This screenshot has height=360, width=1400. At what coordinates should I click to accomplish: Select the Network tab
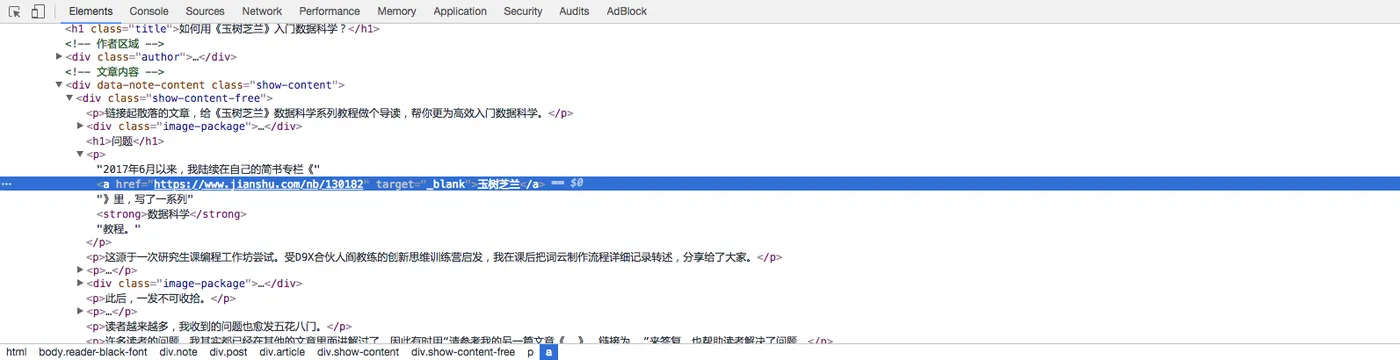click(262, 11)
